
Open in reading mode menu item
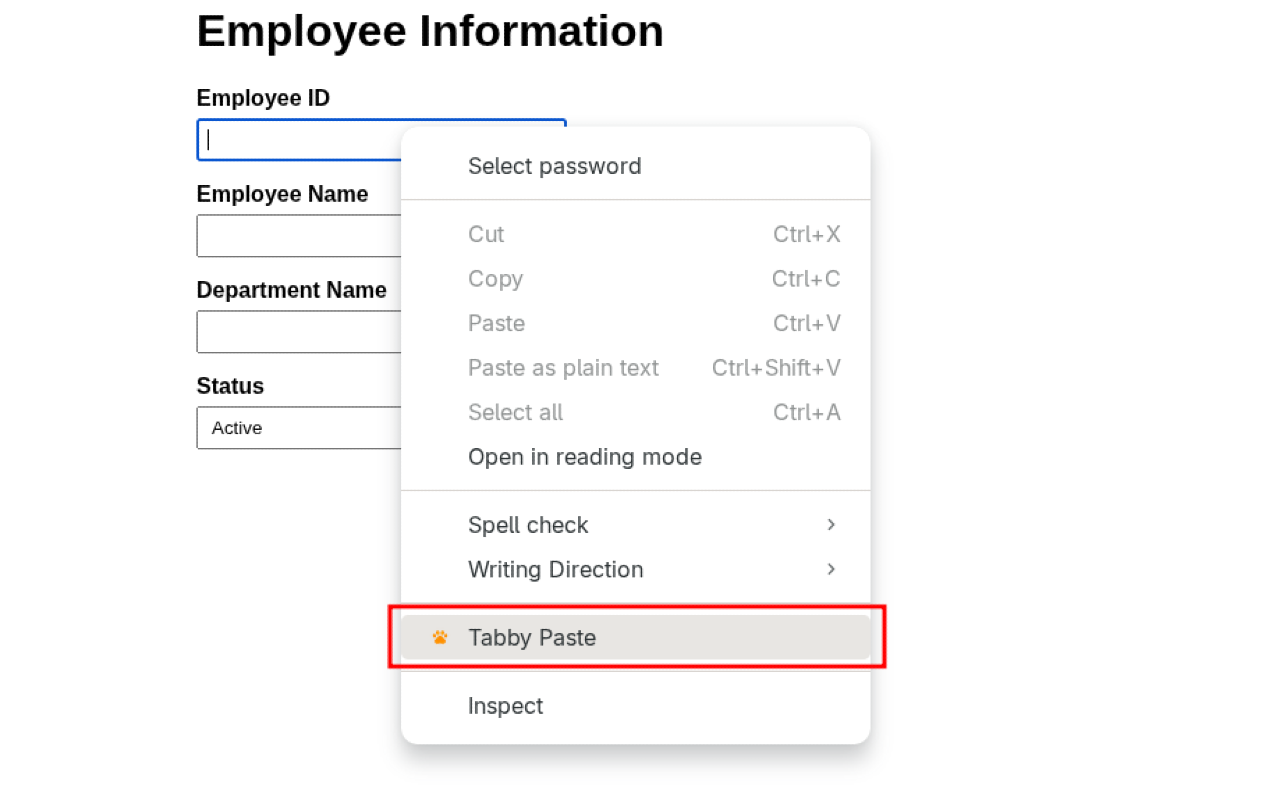(x=585, y=457)
